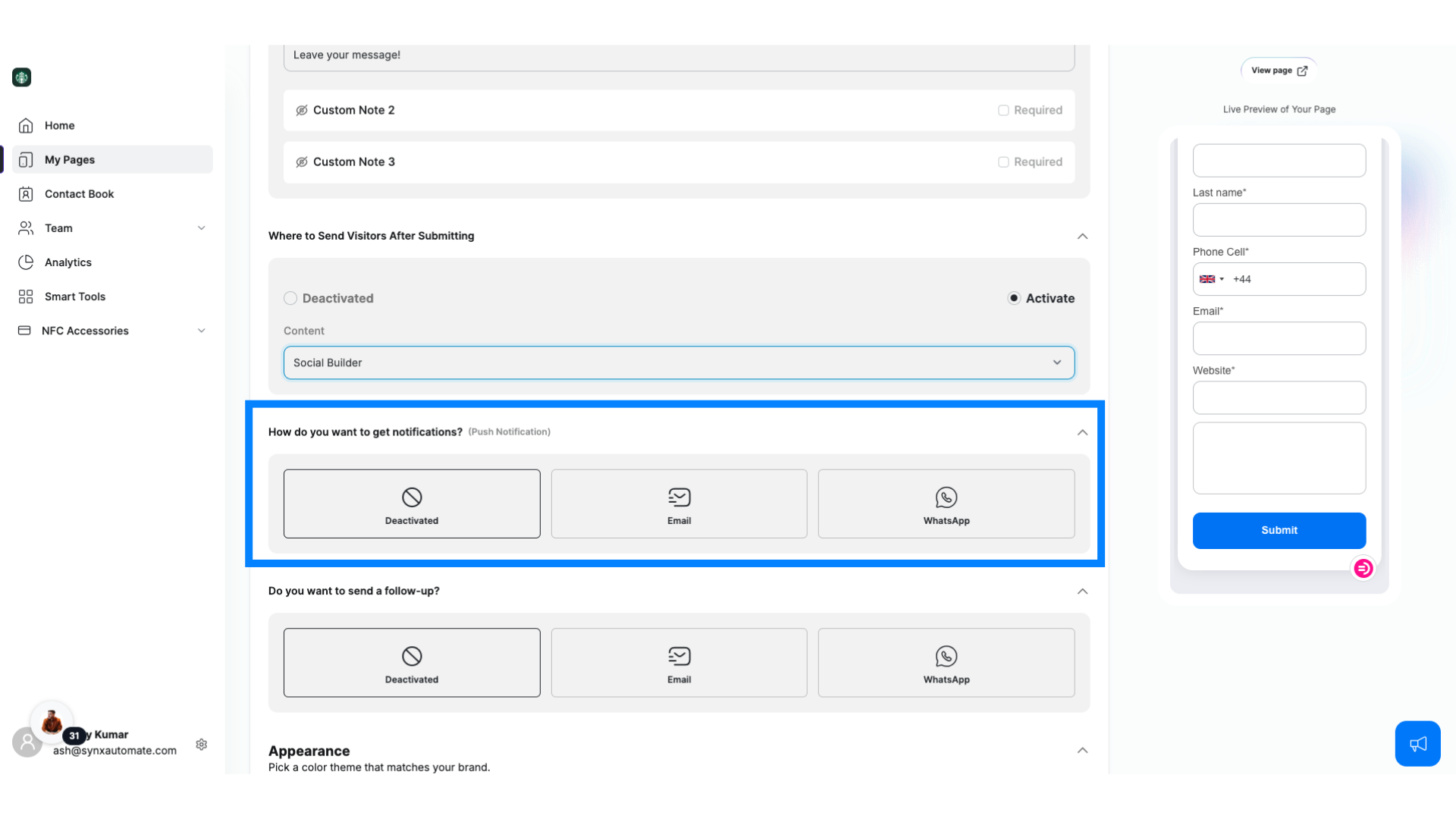Click the Deactivated follow-up icon
Screen dimensions: 1456x819
click(411, 655)
